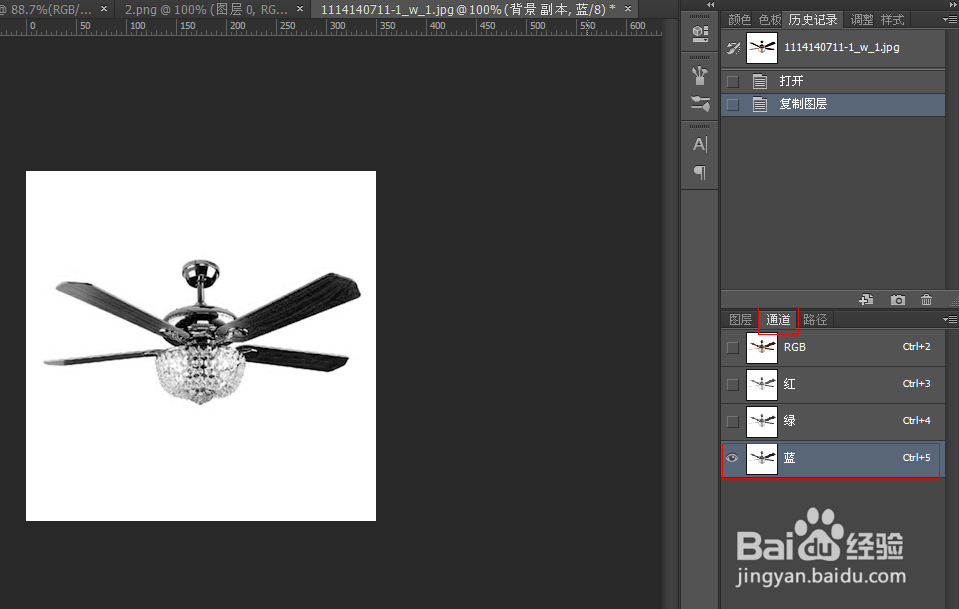
Task: Open the Brush settings panel icon
Action: [x=700, y=103]
